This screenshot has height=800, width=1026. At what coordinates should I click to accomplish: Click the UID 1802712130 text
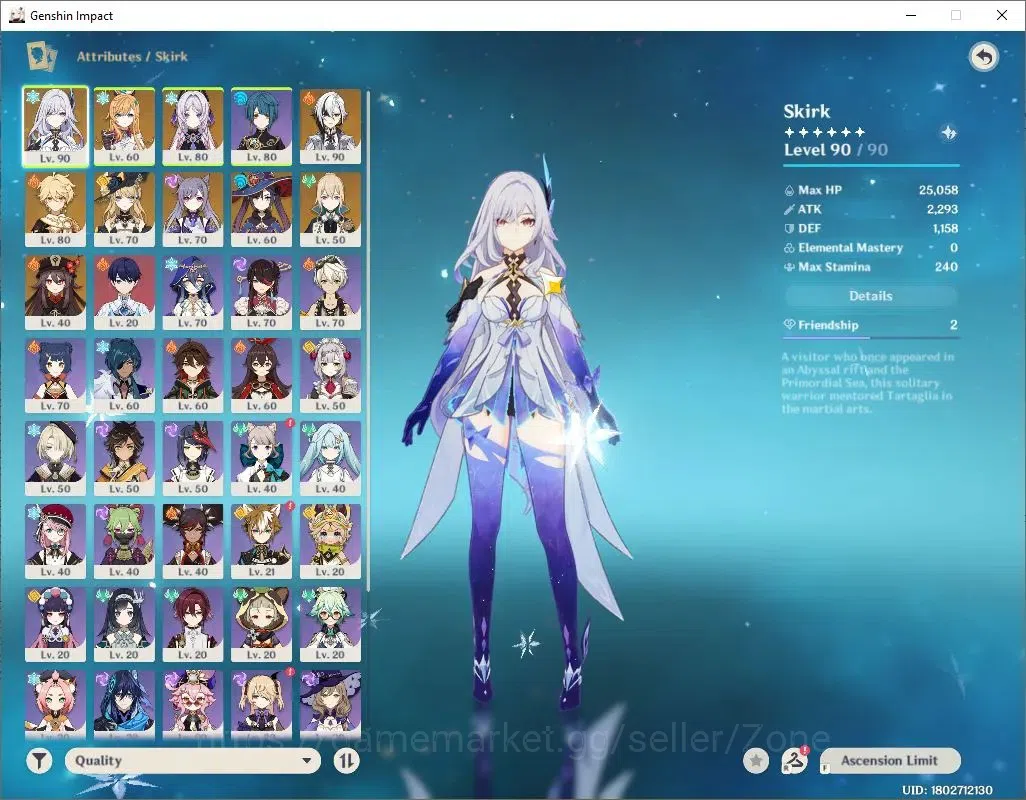(x=947, y=790)
